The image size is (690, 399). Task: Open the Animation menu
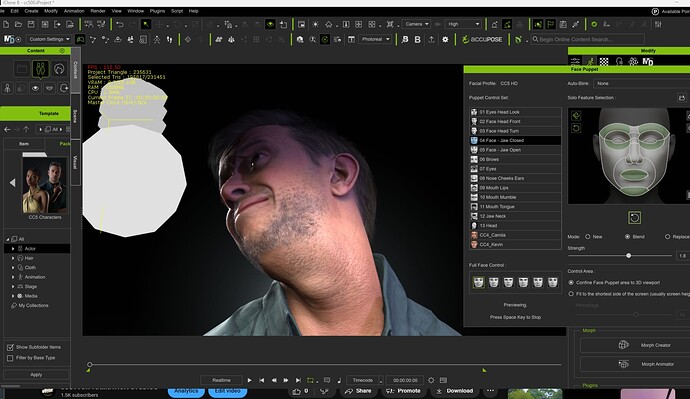(74, 11)
